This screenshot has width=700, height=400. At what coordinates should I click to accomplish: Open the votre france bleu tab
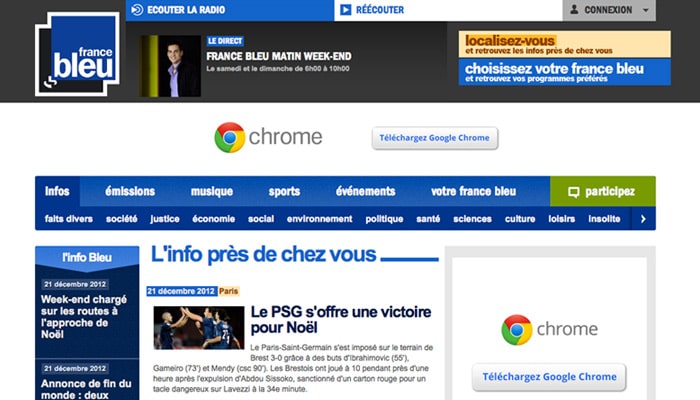(474, 192)
